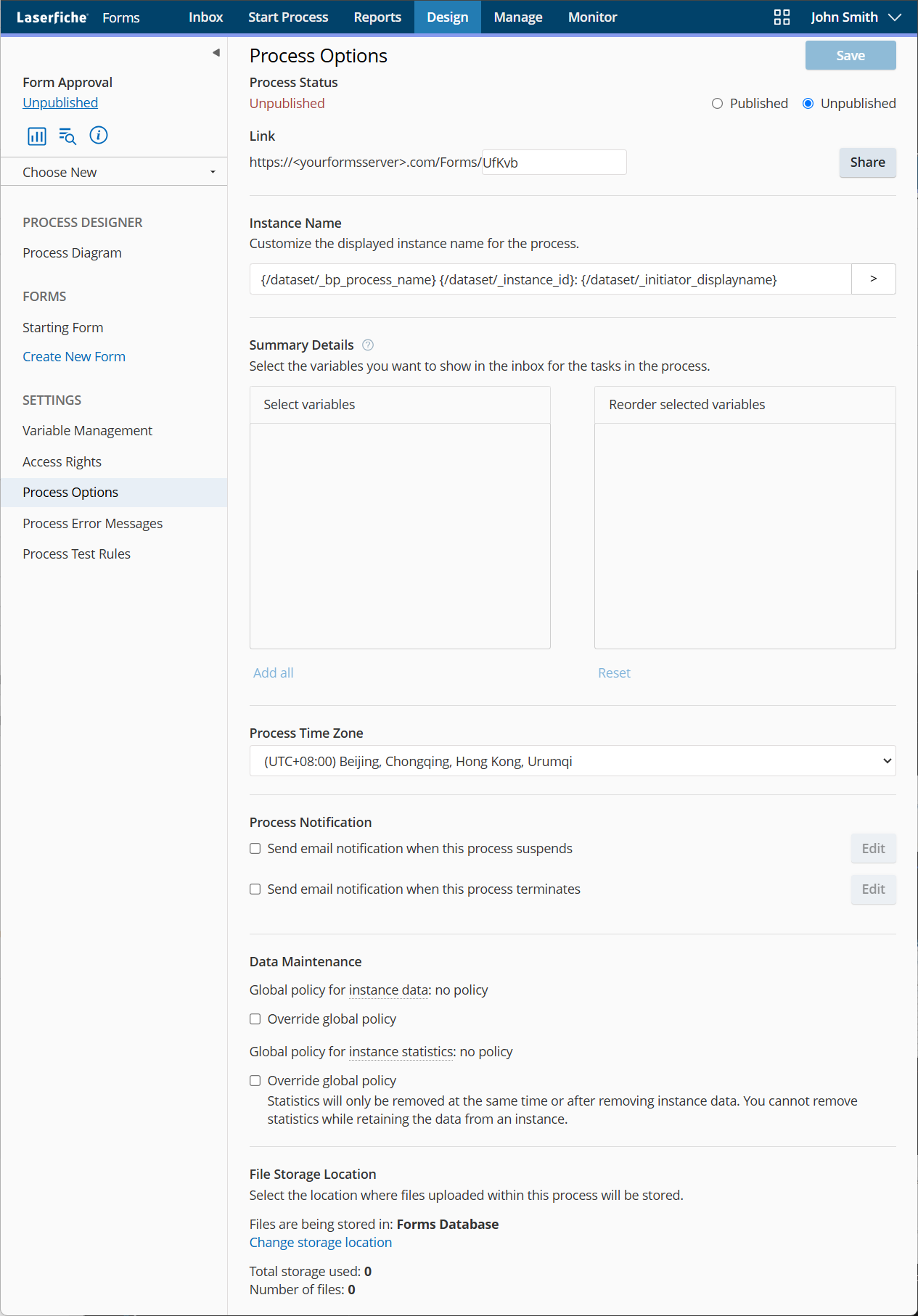This screenshot has width=918, height=1316.
Task: Click the instance search icon in sidebar
Action: click(67, 136)
